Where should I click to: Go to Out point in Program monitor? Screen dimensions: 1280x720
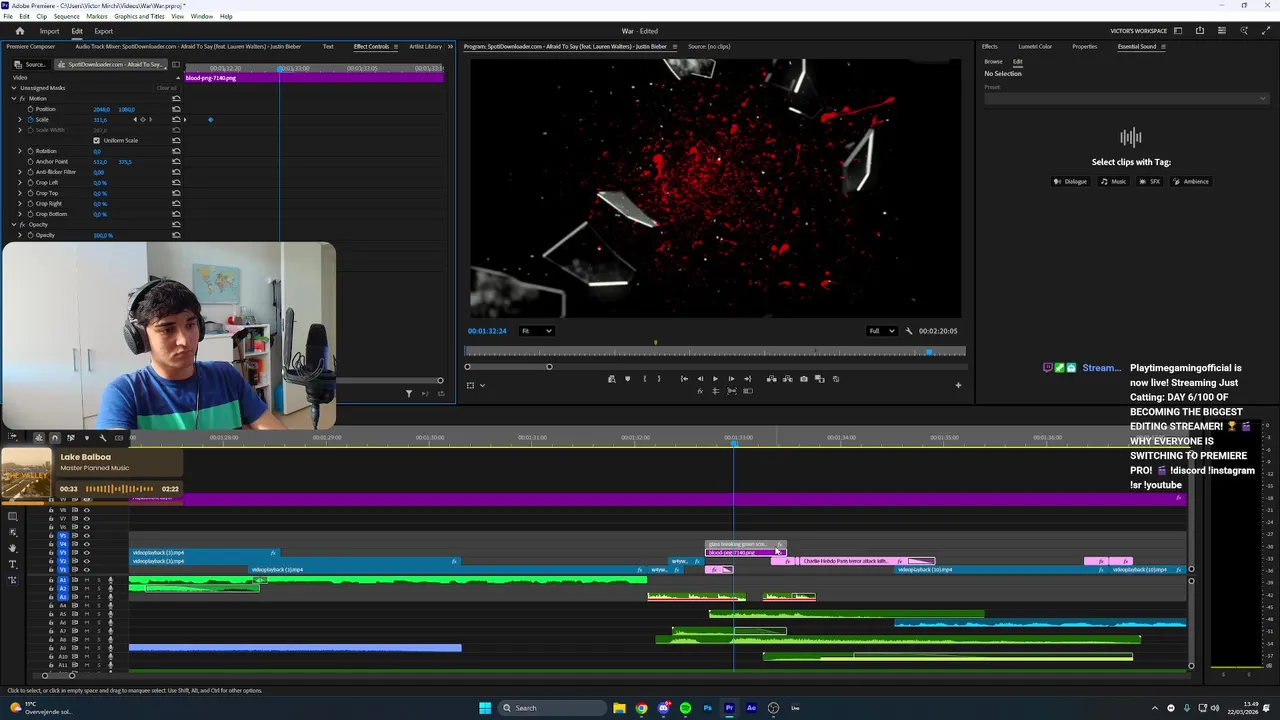pos(747,379)
